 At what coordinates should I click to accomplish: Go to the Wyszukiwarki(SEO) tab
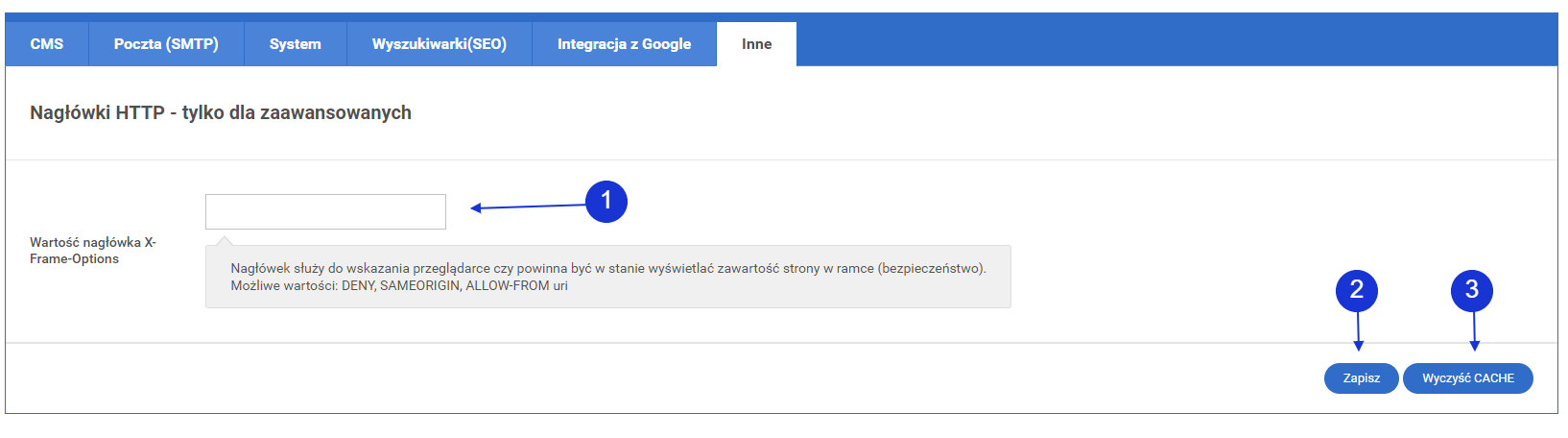(x=440, y=44)
